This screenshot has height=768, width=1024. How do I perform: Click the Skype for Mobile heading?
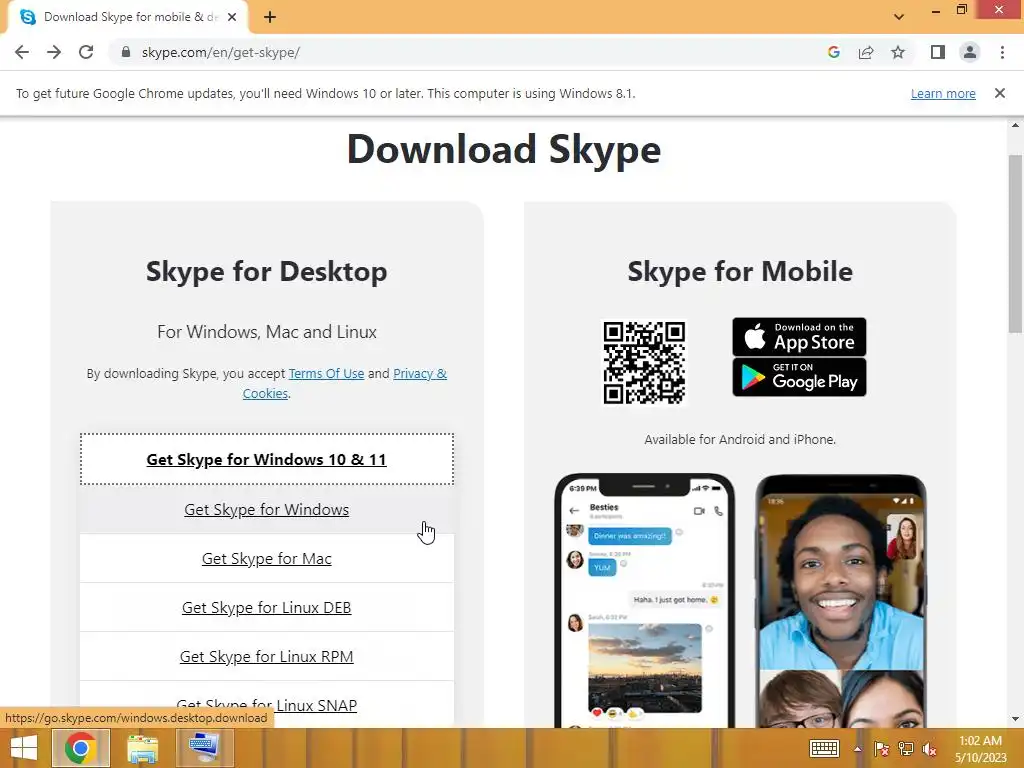click(x=740, y=272)
